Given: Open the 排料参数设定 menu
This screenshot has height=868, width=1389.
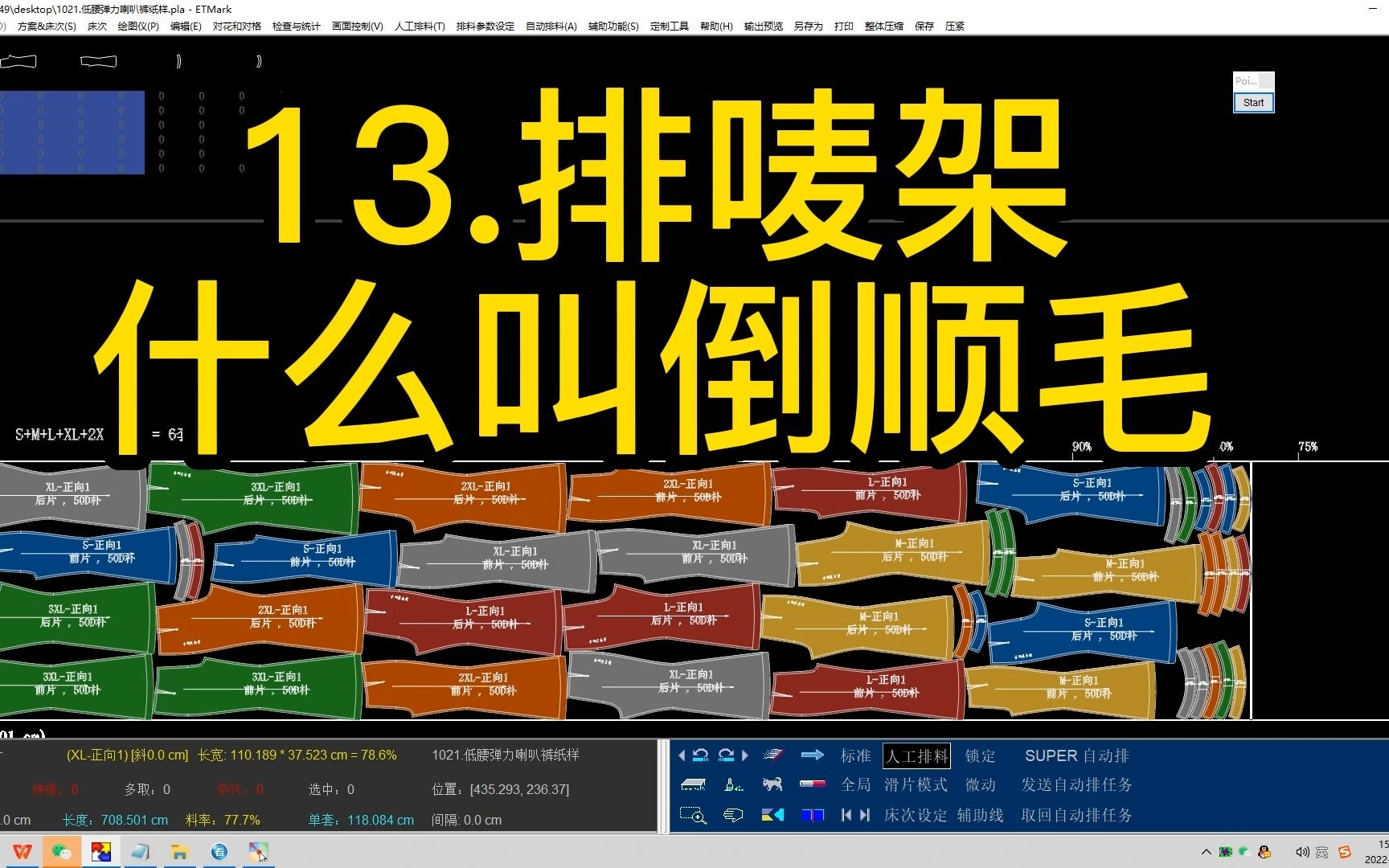Looking at the screenshot, I should [x=486, y=26].
